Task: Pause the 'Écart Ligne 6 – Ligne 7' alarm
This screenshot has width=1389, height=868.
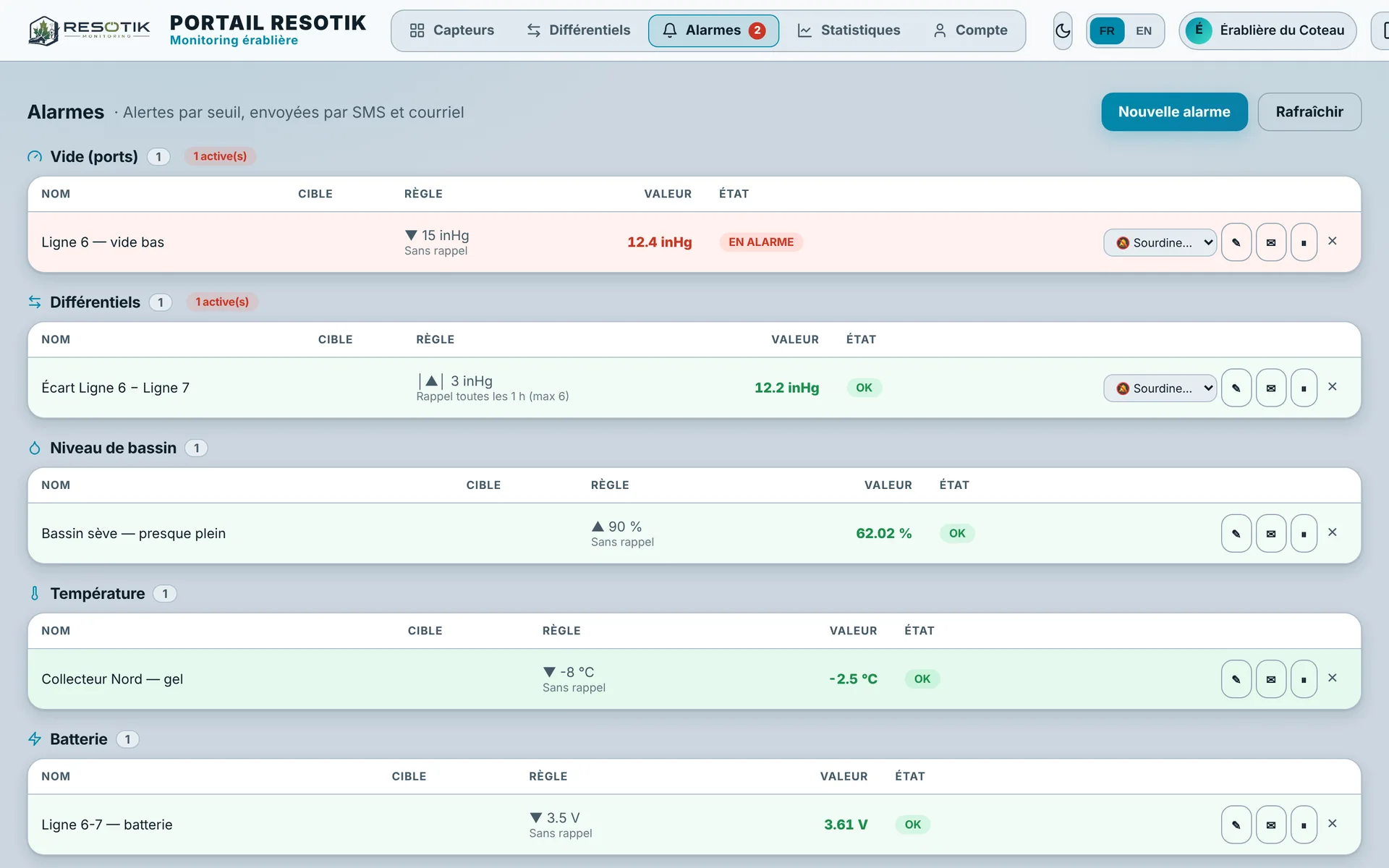Action: [x=1304, y=388]
